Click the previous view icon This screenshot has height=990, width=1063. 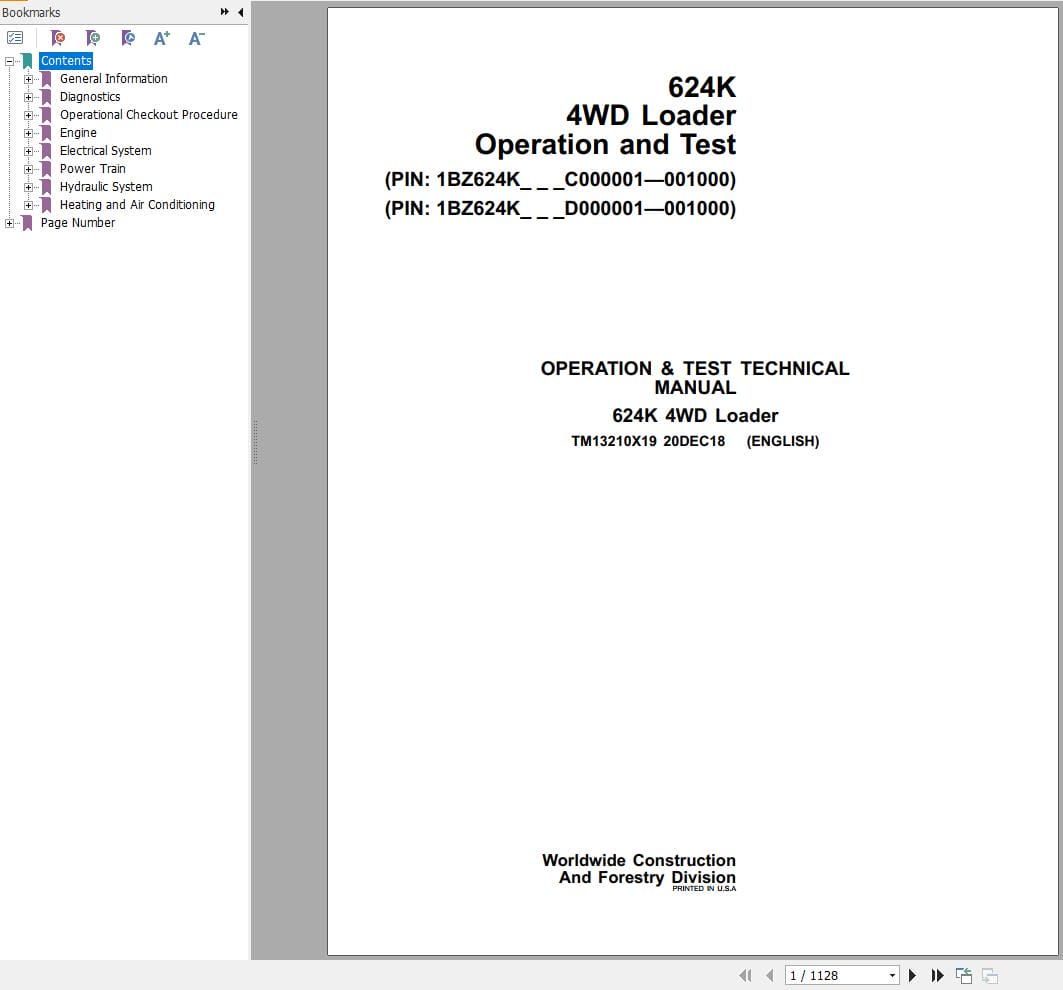(963, 975)
